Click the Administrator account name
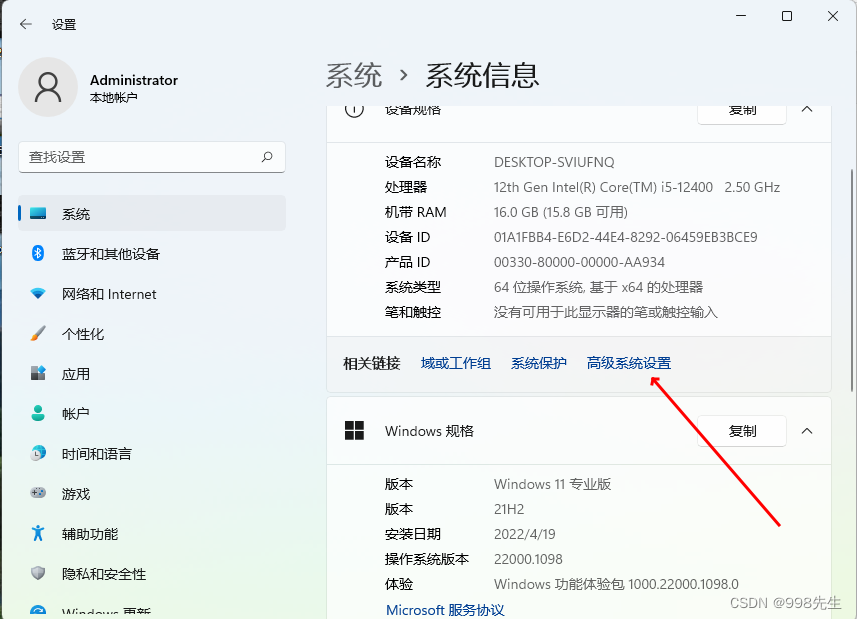The height and width of the screenshot is (619, 857). point(134,80)
